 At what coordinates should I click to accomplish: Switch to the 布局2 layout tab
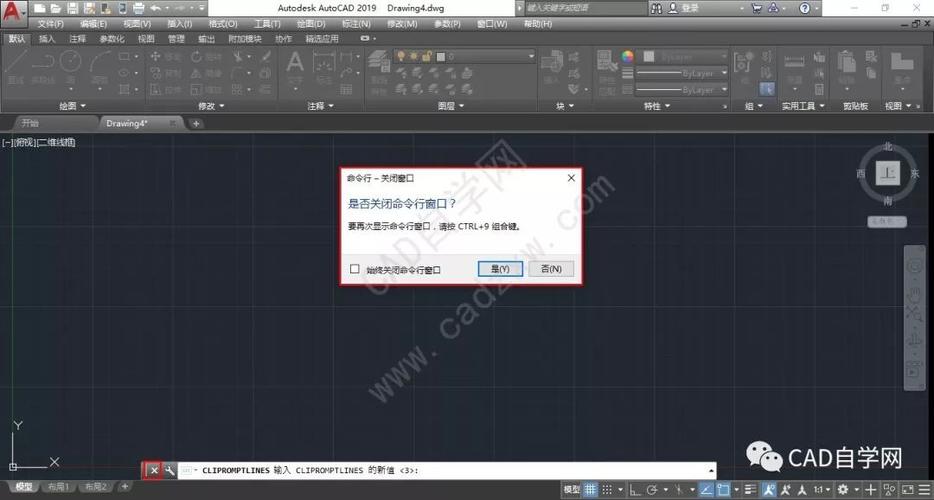point(95,487)
